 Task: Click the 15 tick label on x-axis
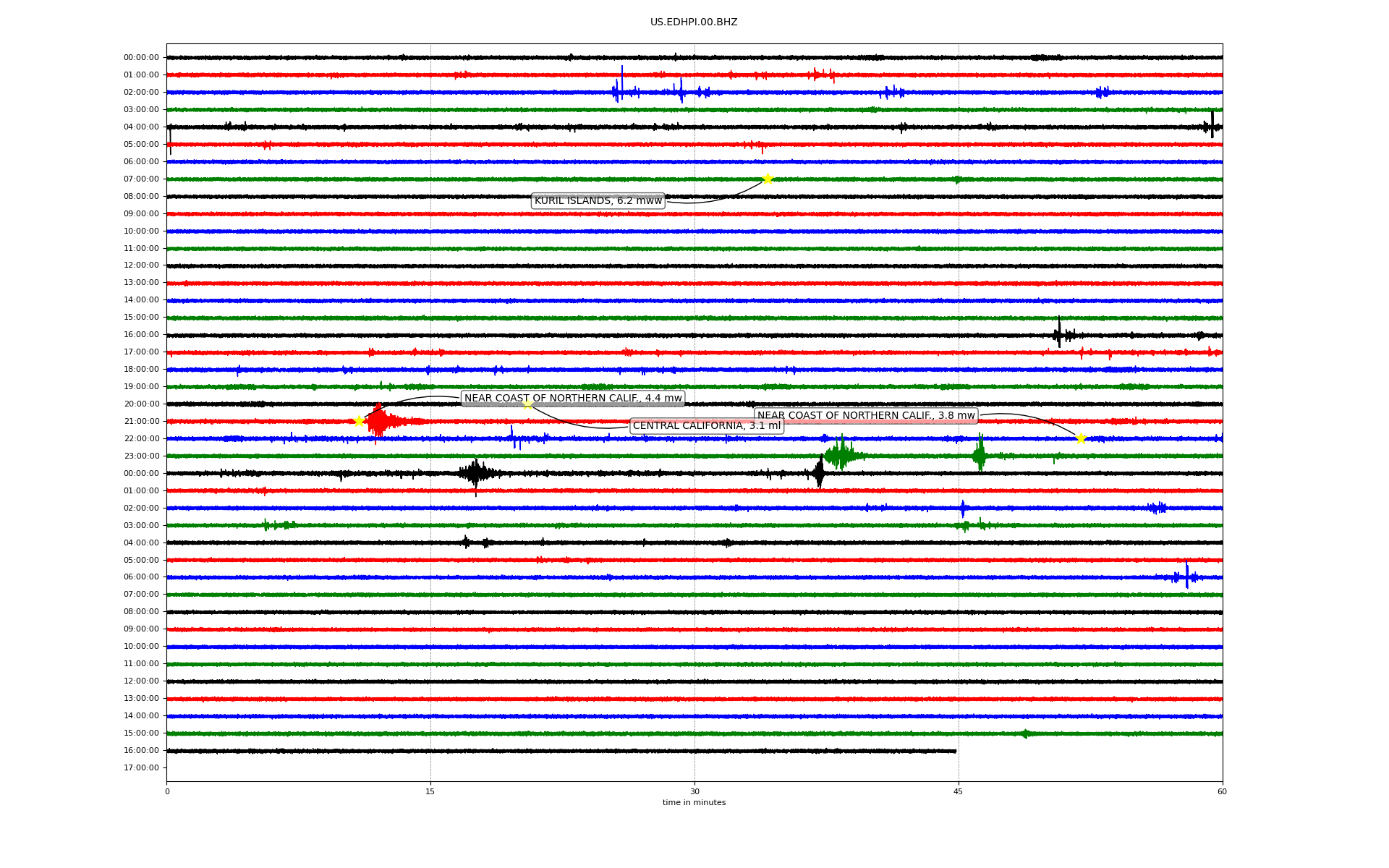pos(430,791)
